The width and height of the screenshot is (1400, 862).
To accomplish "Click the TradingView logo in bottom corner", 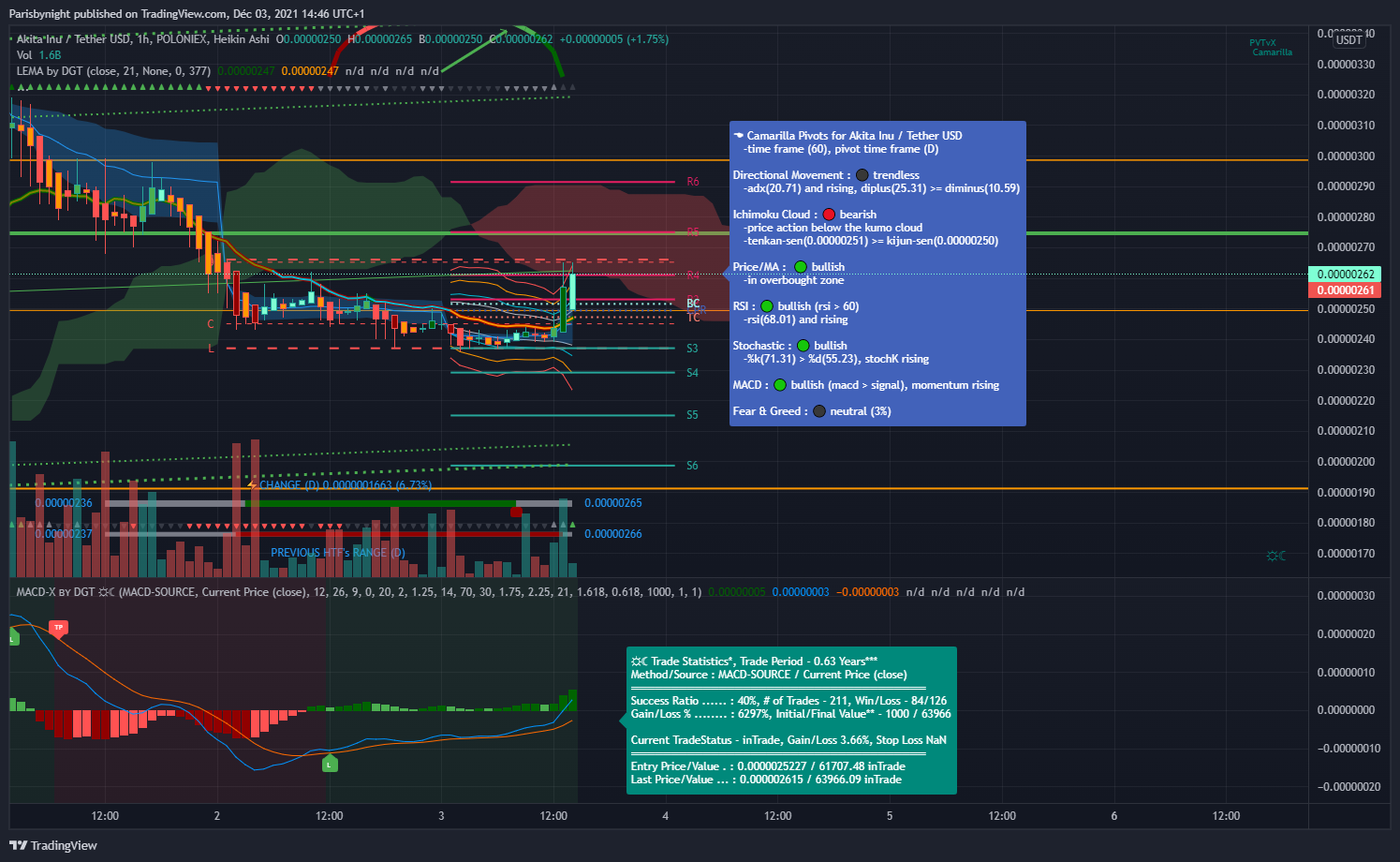I will [52, 845].
